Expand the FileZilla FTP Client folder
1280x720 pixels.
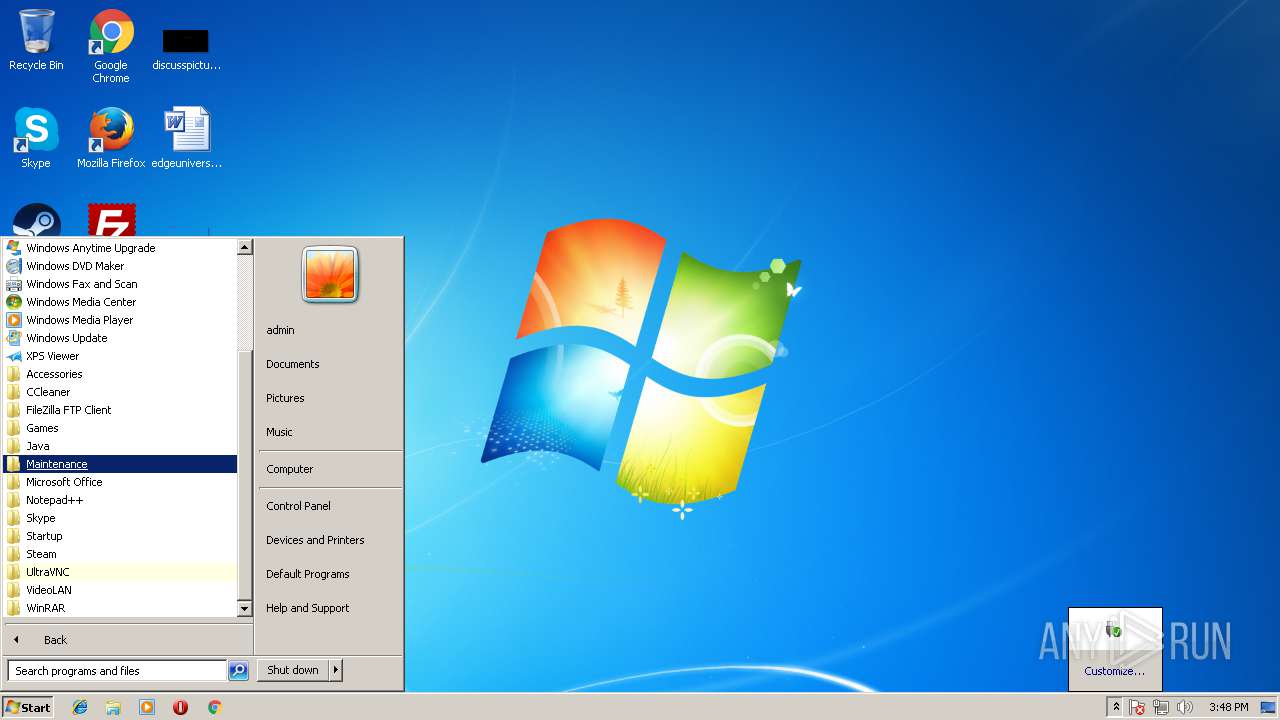[120, 410]
